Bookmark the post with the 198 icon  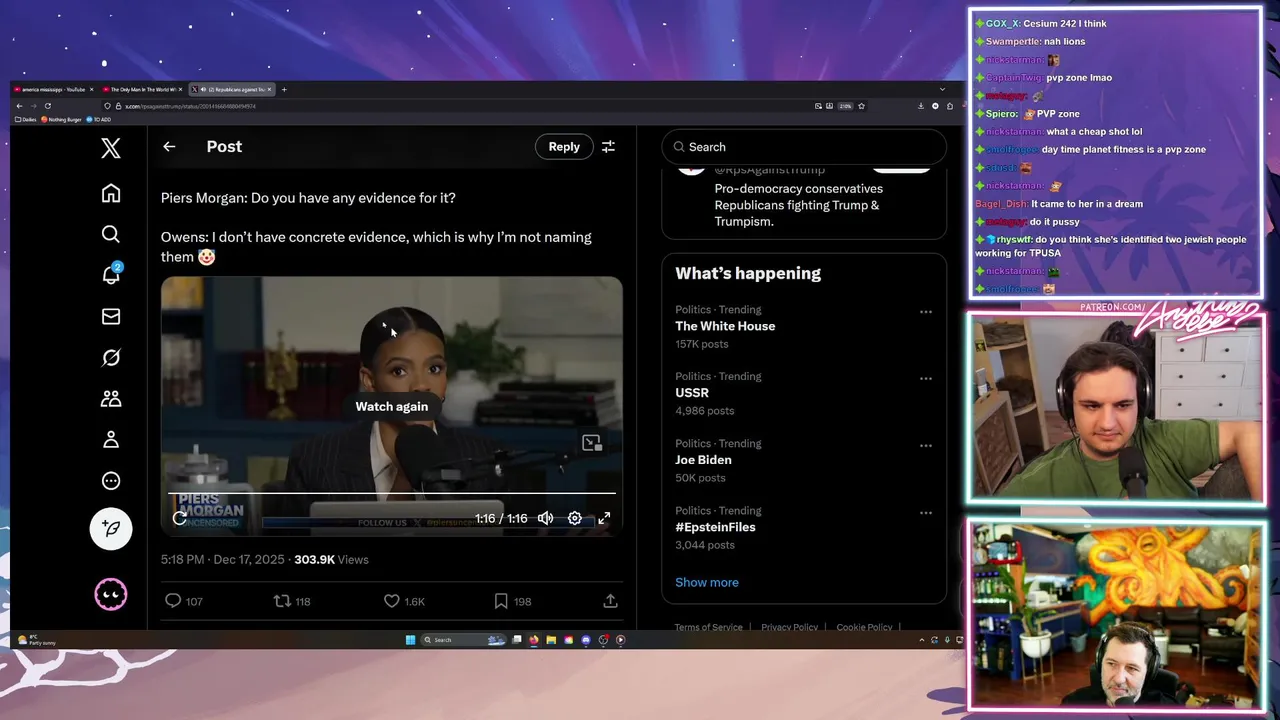[512, 601]
